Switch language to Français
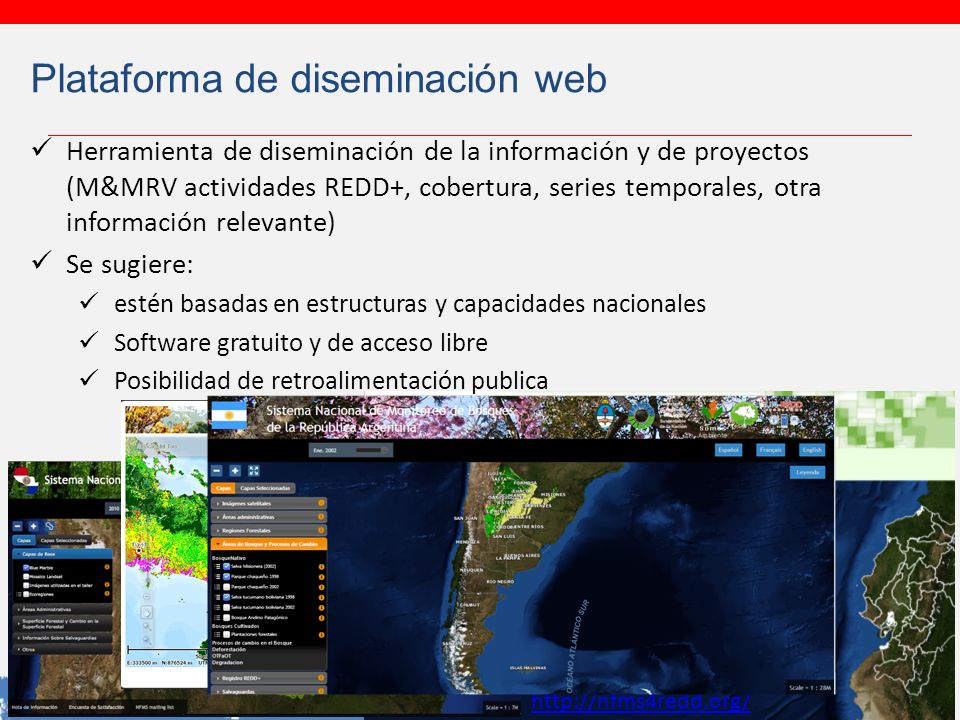 point(770,450)
